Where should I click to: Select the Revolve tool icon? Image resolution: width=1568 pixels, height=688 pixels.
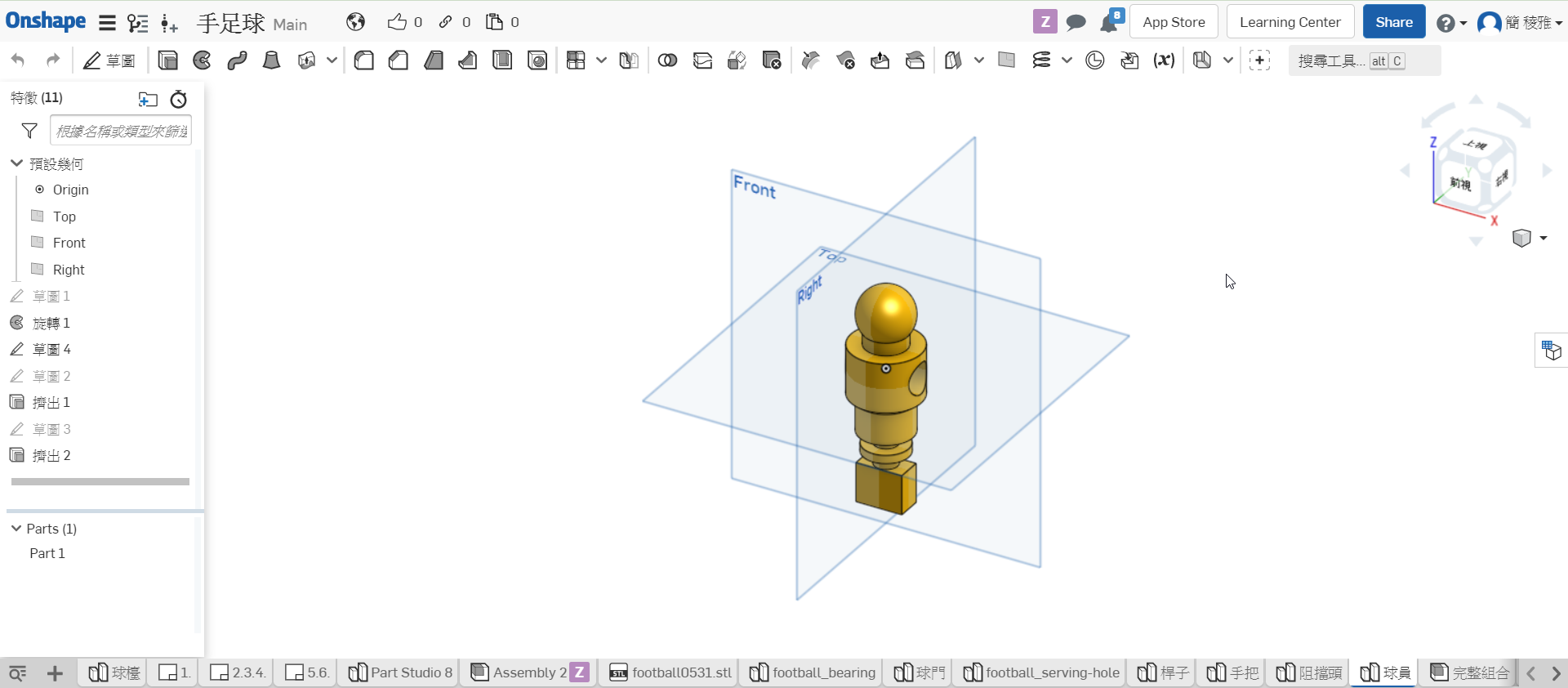point(203,60)
